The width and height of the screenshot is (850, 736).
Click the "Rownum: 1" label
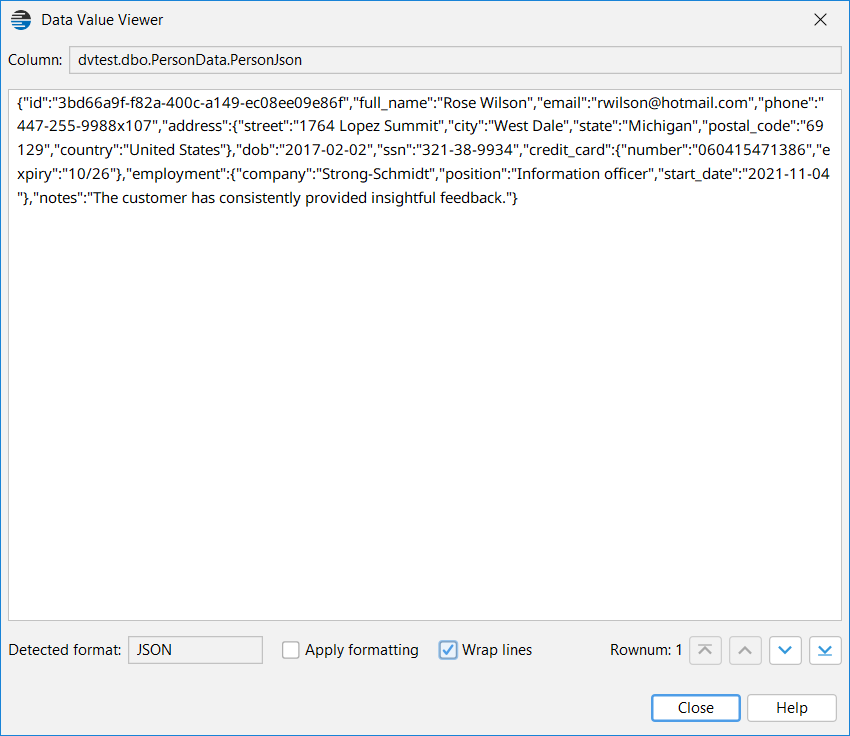point(646,650)
